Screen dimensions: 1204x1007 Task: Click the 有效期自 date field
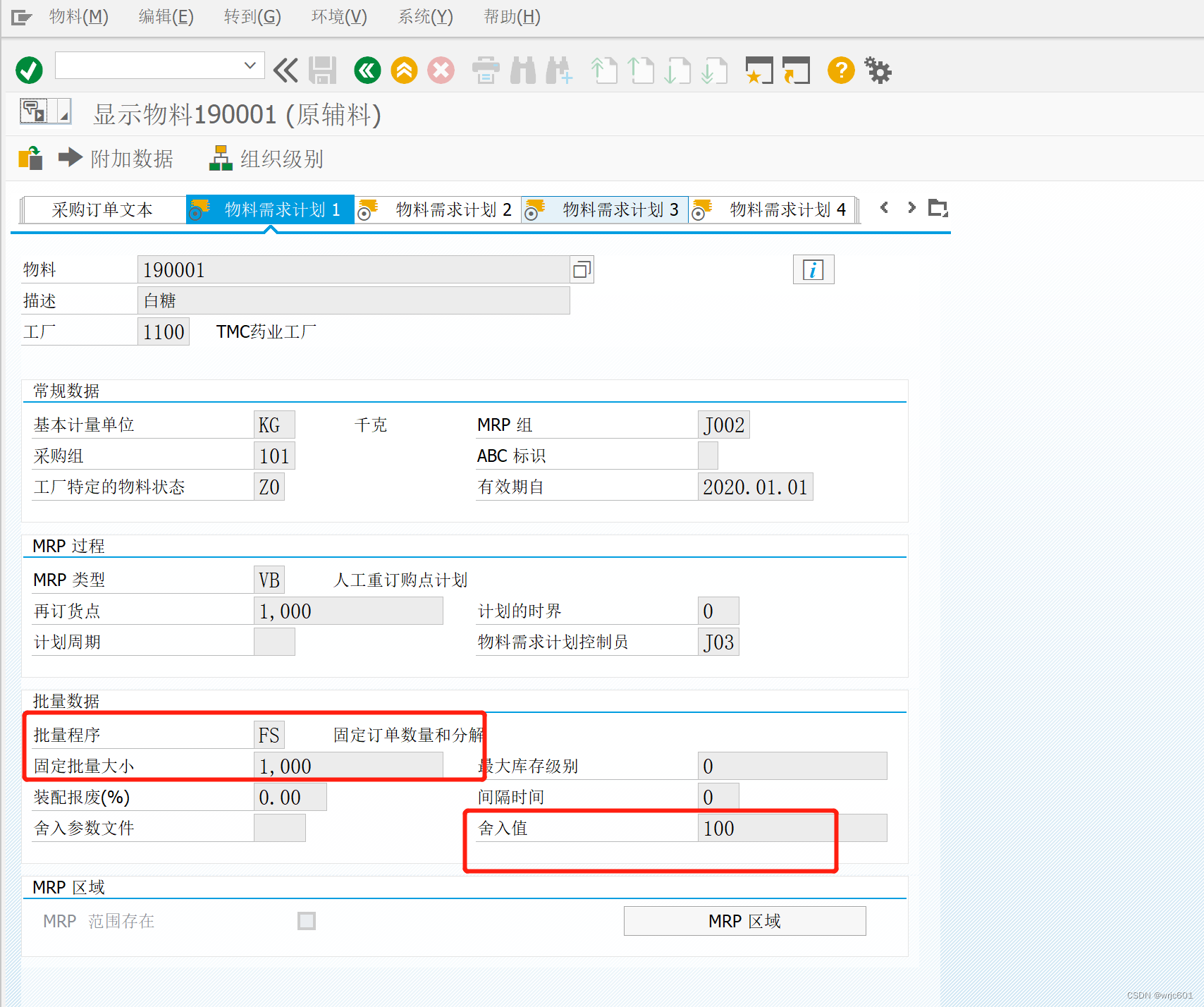[x=755, y=487]
